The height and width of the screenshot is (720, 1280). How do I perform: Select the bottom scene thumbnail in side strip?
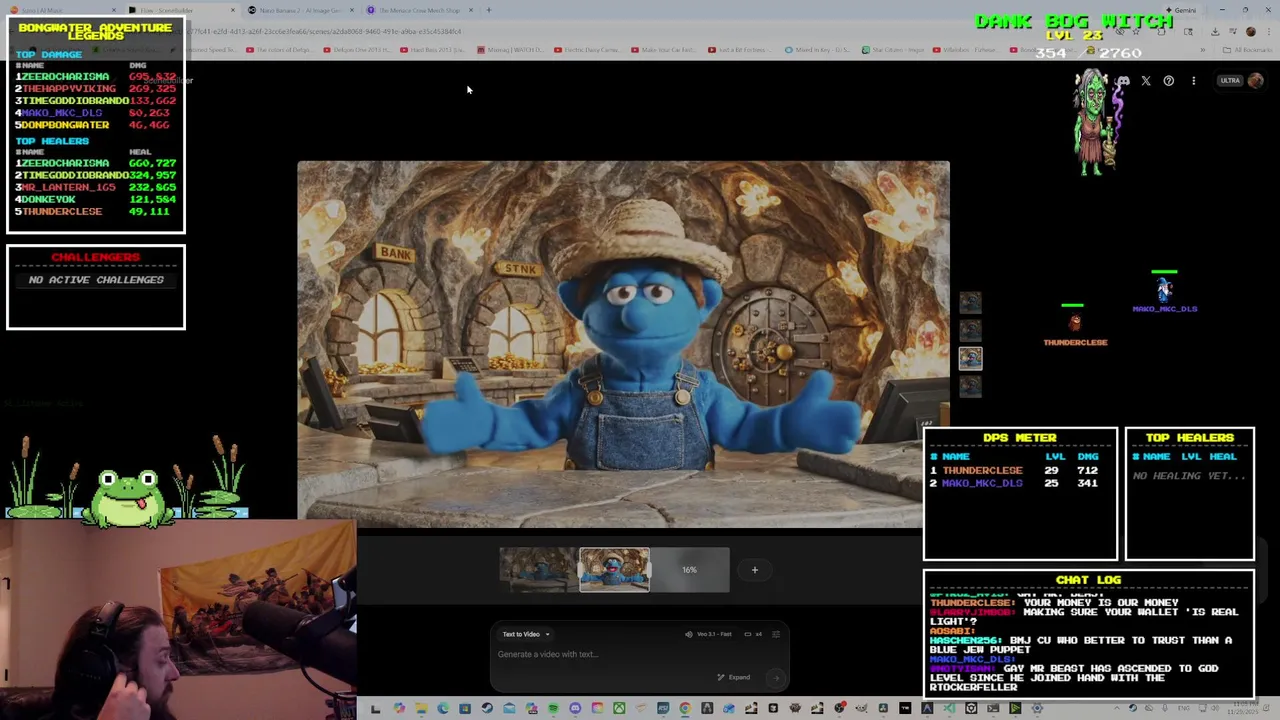pyautogui.click(x=970, y=386)
